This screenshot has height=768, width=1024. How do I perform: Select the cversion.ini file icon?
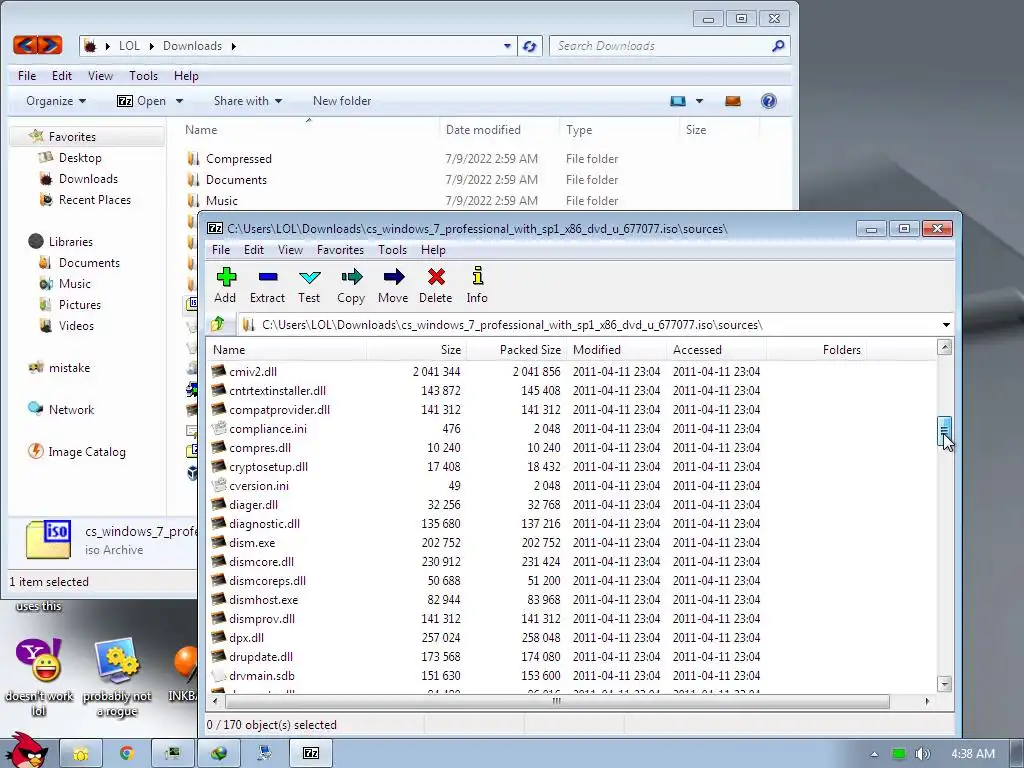coord(219,485)
